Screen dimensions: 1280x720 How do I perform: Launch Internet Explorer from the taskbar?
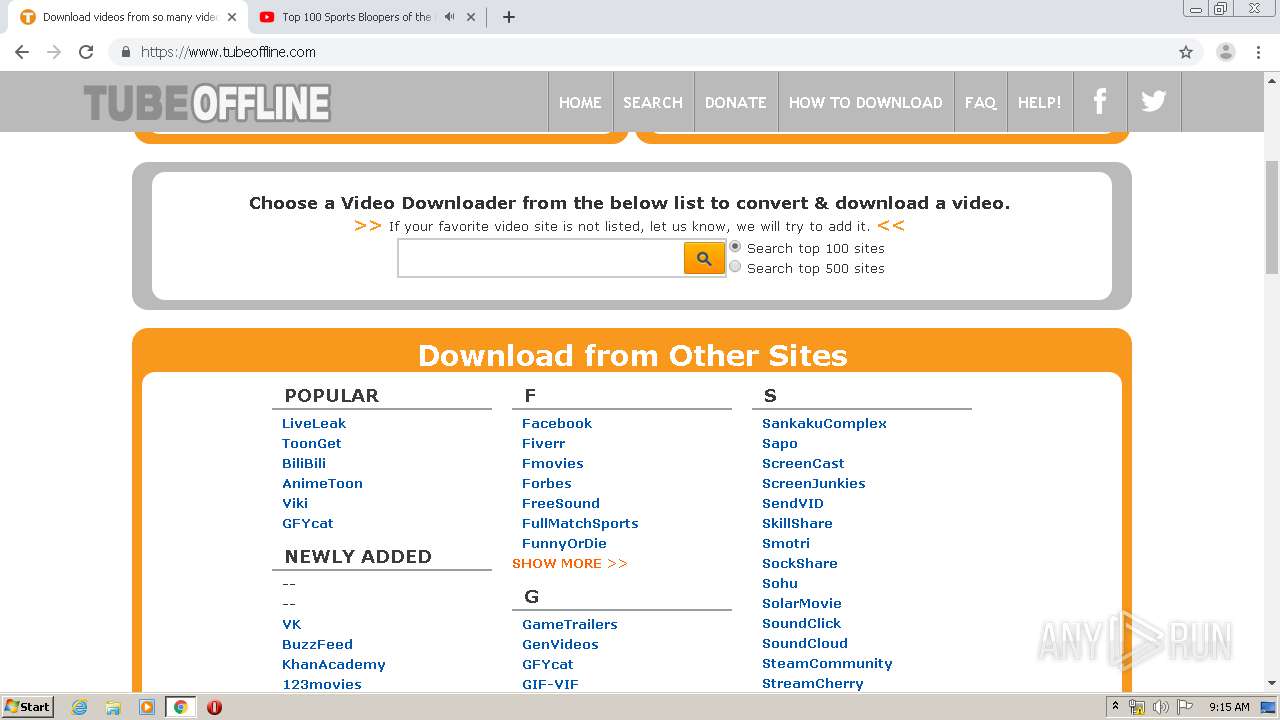(x=79, y=707)
